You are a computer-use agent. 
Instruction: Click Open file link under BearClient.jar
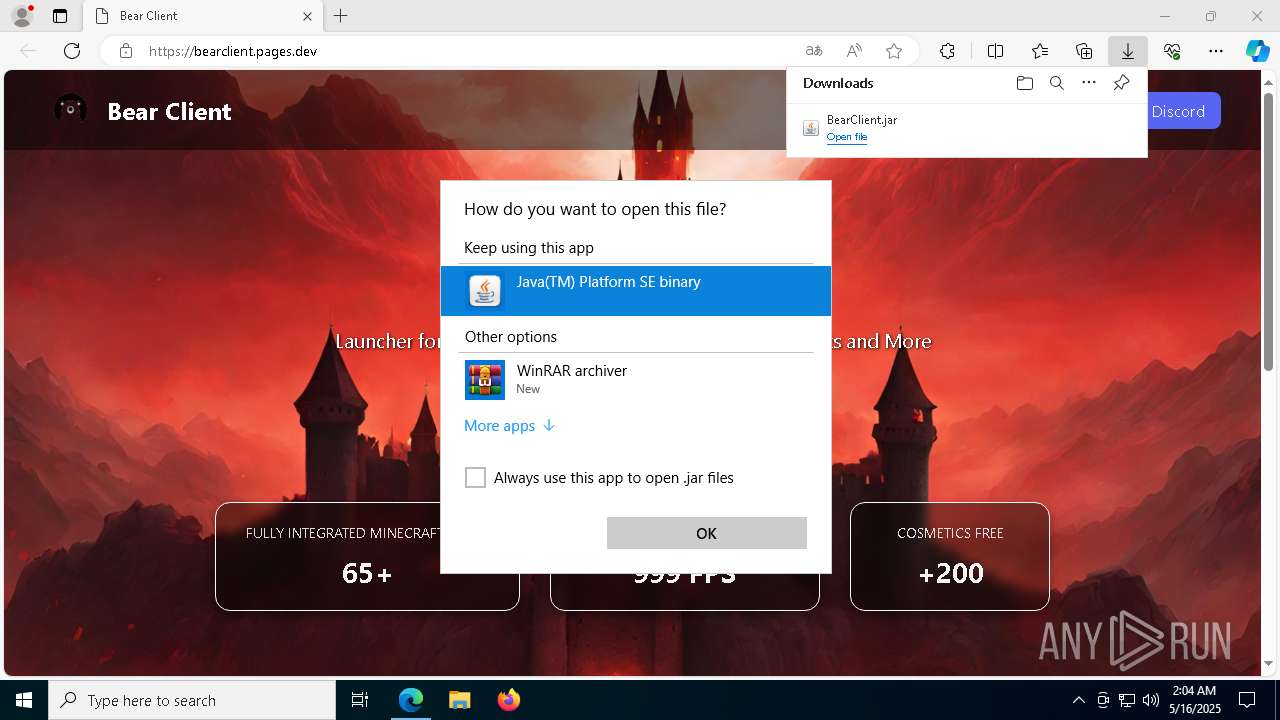(847, 137)
